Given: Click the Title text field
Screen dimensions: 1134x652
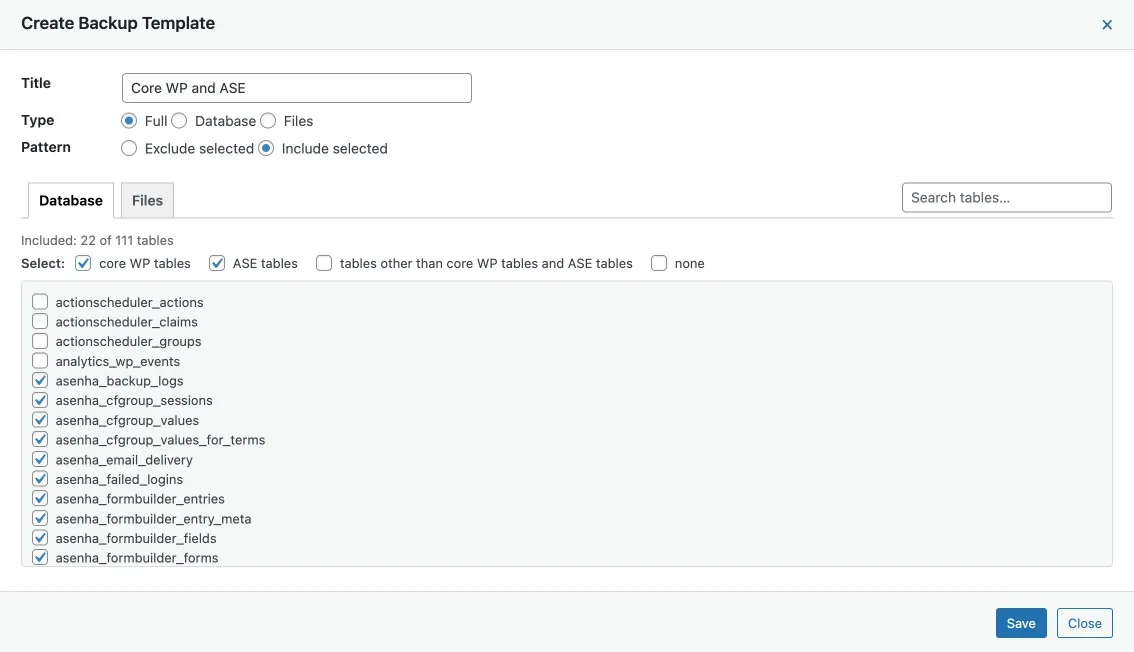Looking at the screenshot, I should point(296,88).
